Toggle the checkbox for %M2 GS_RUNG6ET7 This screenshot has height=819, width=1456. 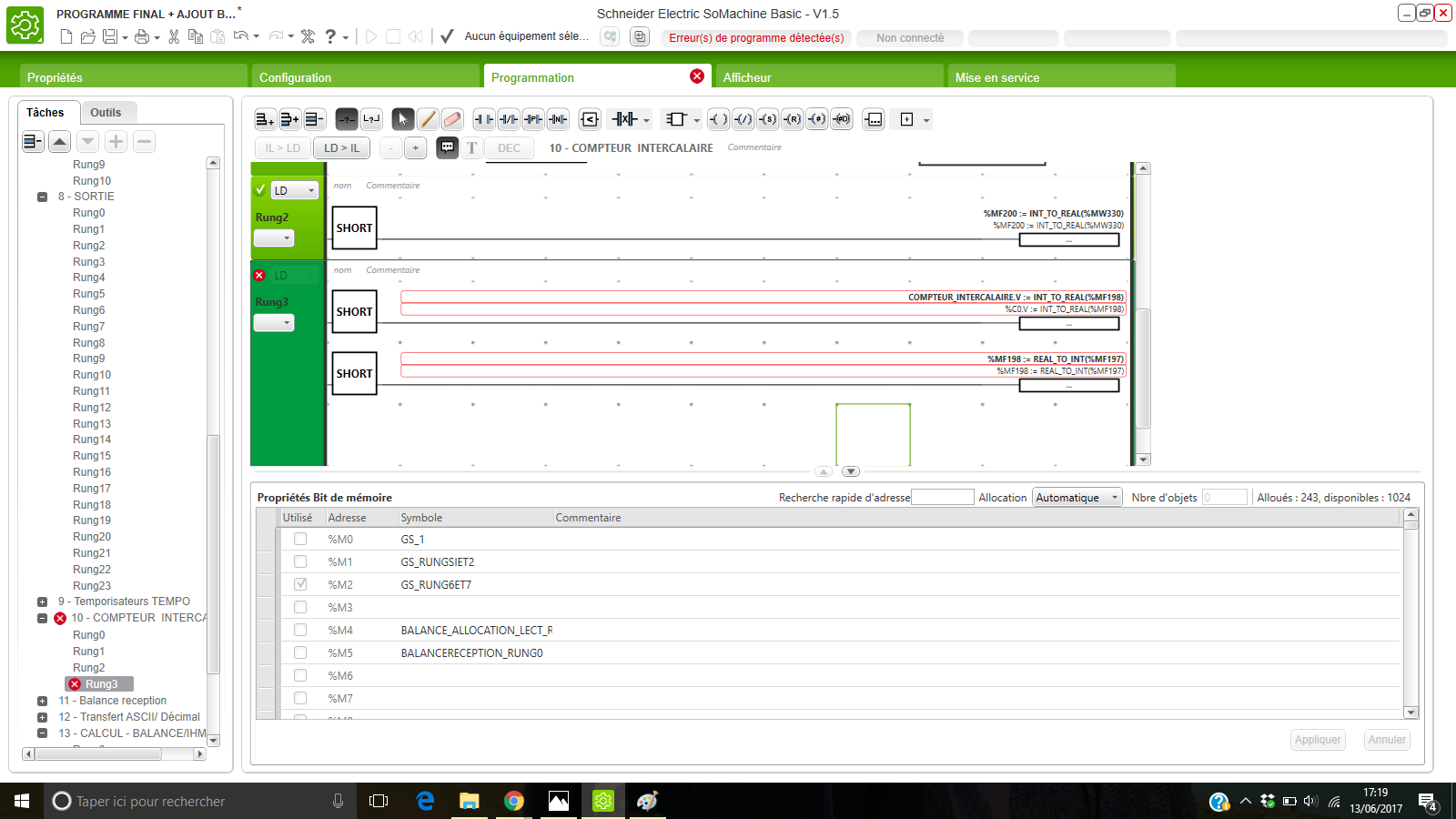pyautogui.click(x=300, y=584)
